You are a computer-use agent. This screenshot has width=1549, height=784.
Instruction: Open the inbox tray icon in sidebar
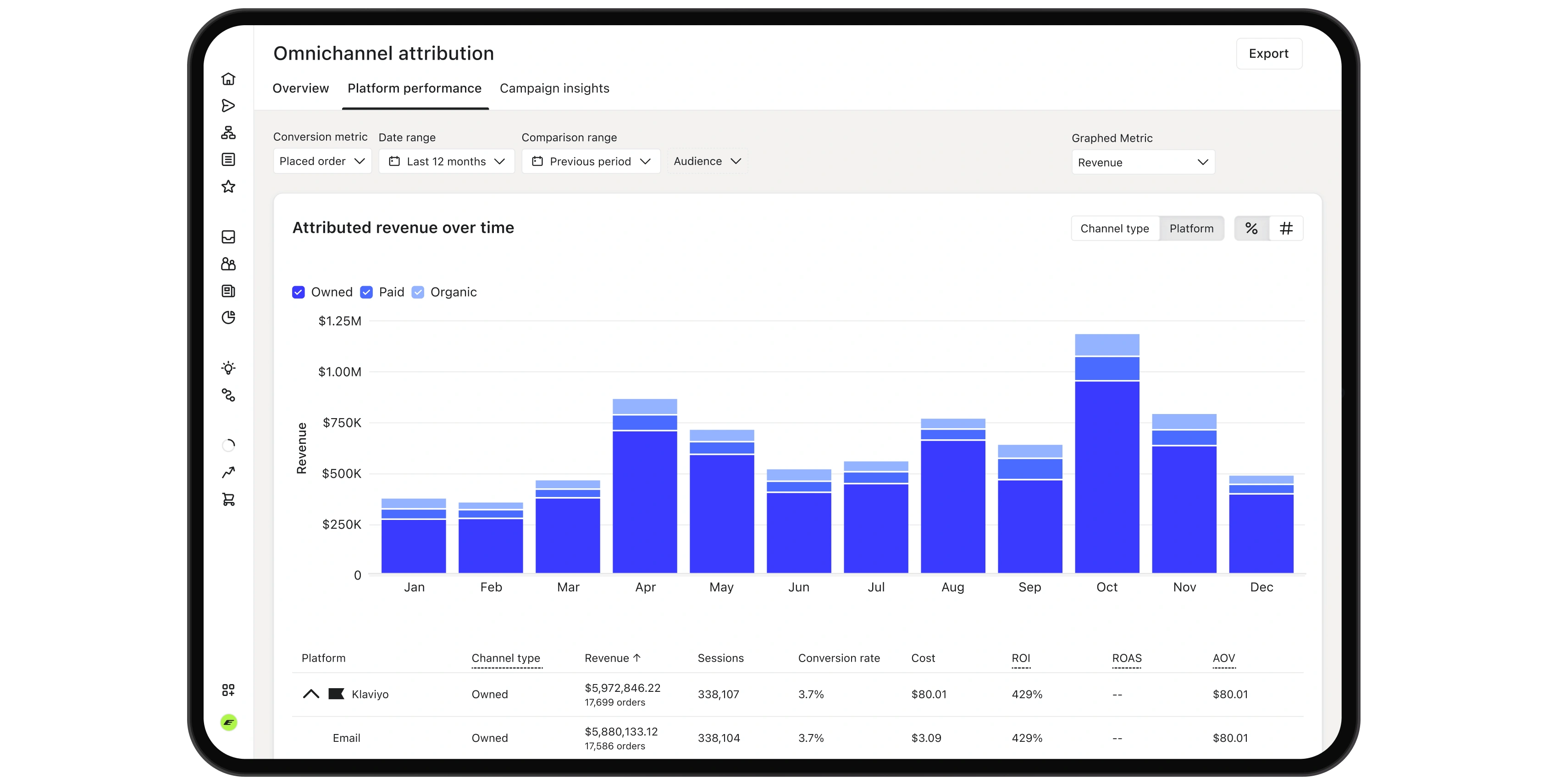[x=228, y=237]
